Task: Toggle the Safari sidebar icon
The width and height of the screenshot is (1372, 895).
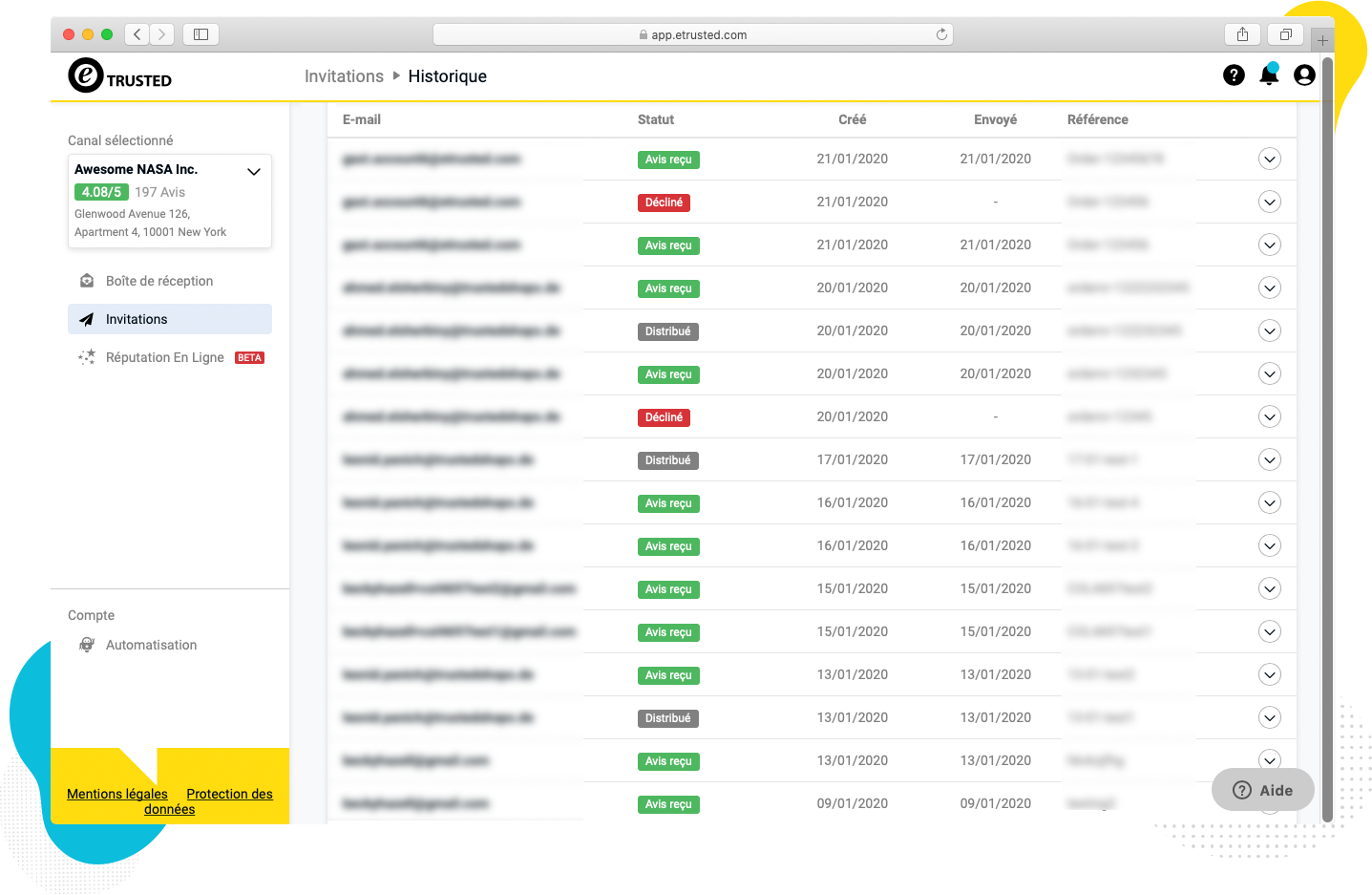Action: tap(201, 34)
